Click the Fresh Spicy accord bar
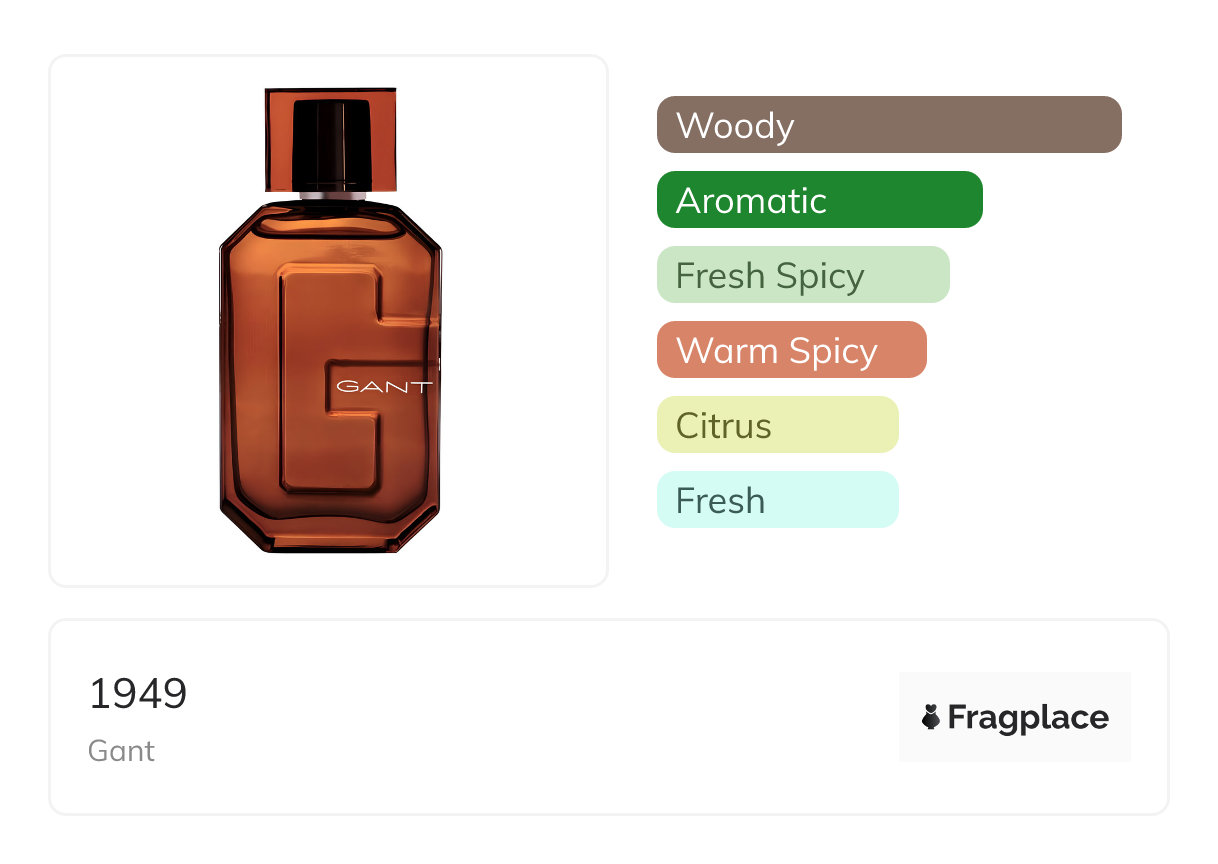Viewport: 1218px width, 864px height. 802,275
